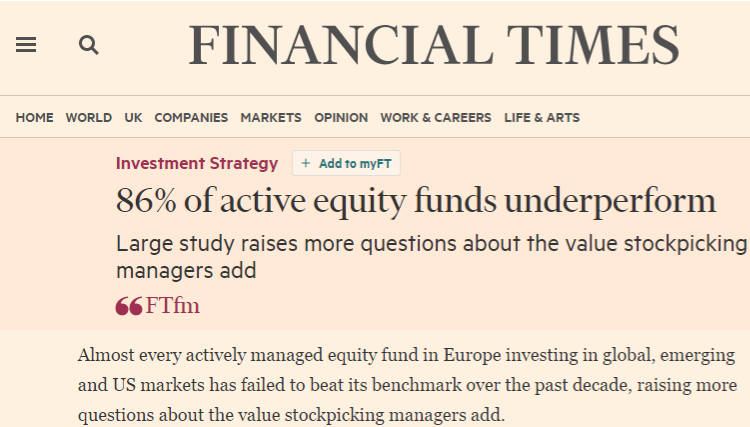The width and height of the screenshot is (750, 427).
Task: Navigate to the Markets section
Action: [x=271, y=118]
